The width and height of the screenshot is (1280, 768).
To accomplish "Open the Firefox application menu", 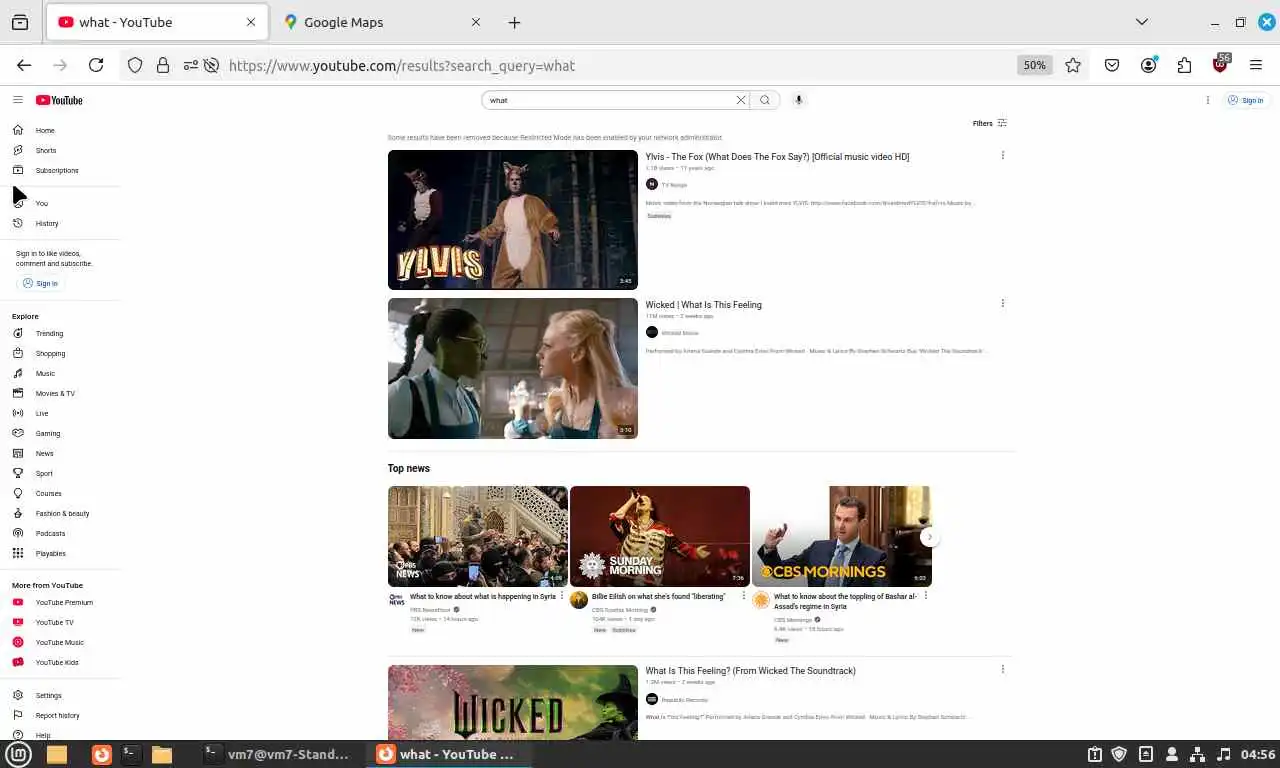I will 1256,65.
